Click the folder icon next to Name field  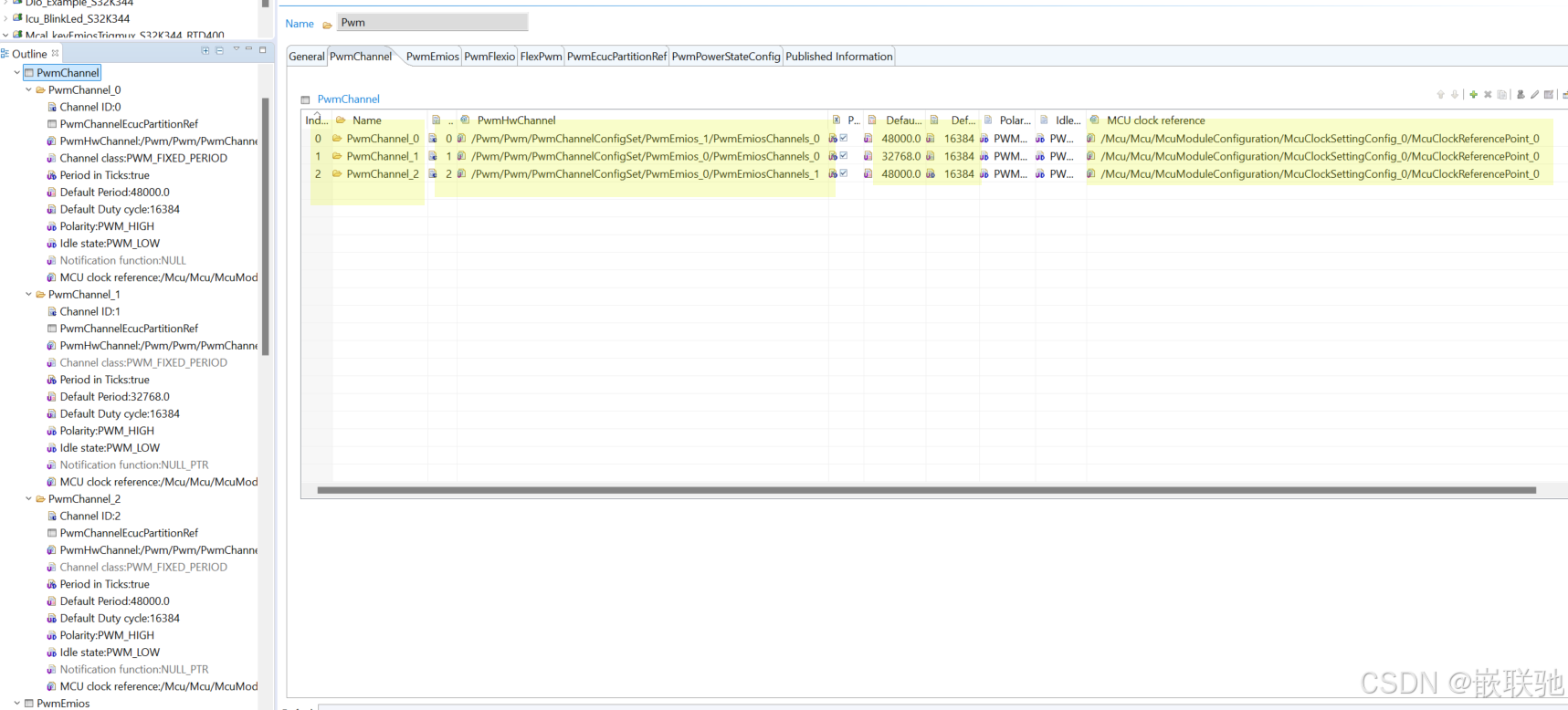[327, 25]
